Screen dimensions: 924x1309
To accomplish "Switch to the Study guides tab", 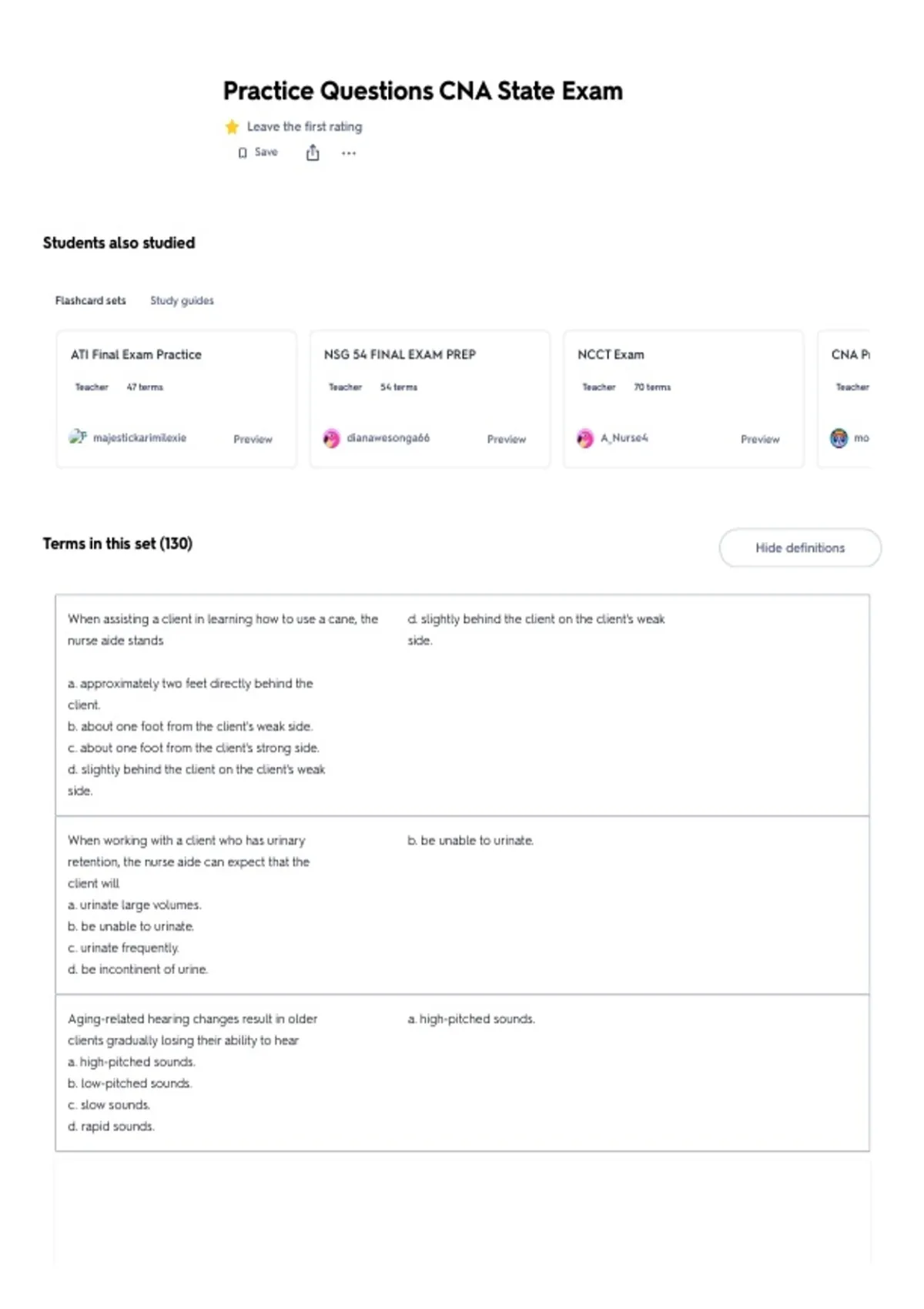I will click(x=182, y=300).
